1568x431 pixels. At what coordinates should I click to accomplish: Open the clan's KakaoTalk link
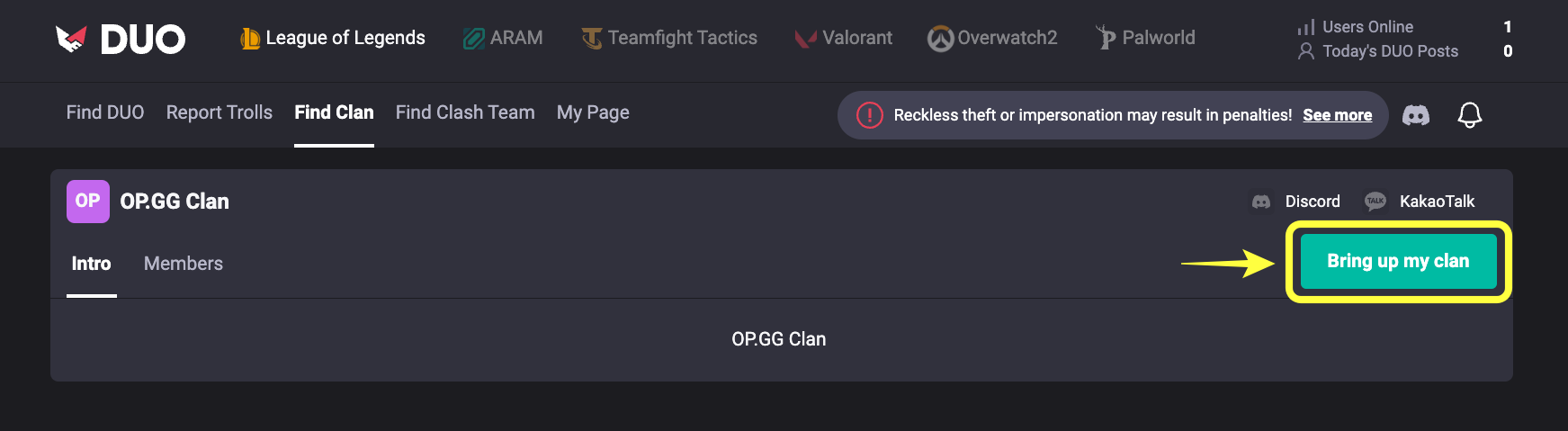tap(1420, 202)
